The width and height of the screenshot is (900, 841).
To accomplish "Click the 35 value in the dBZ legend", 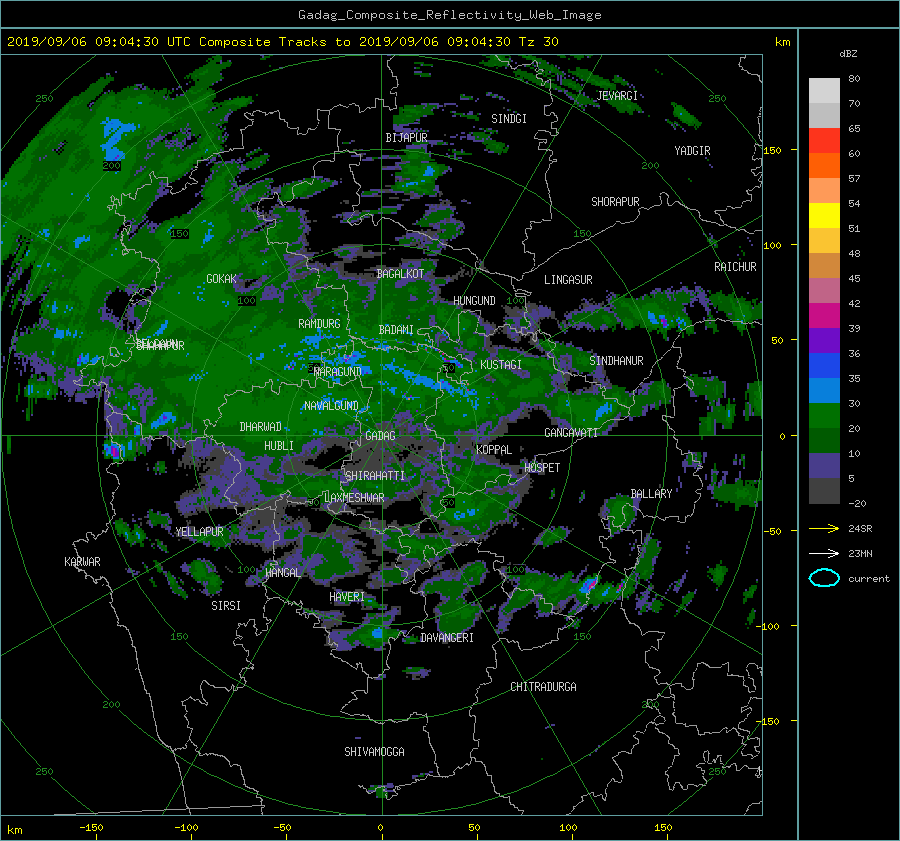I will coord(854,379).
